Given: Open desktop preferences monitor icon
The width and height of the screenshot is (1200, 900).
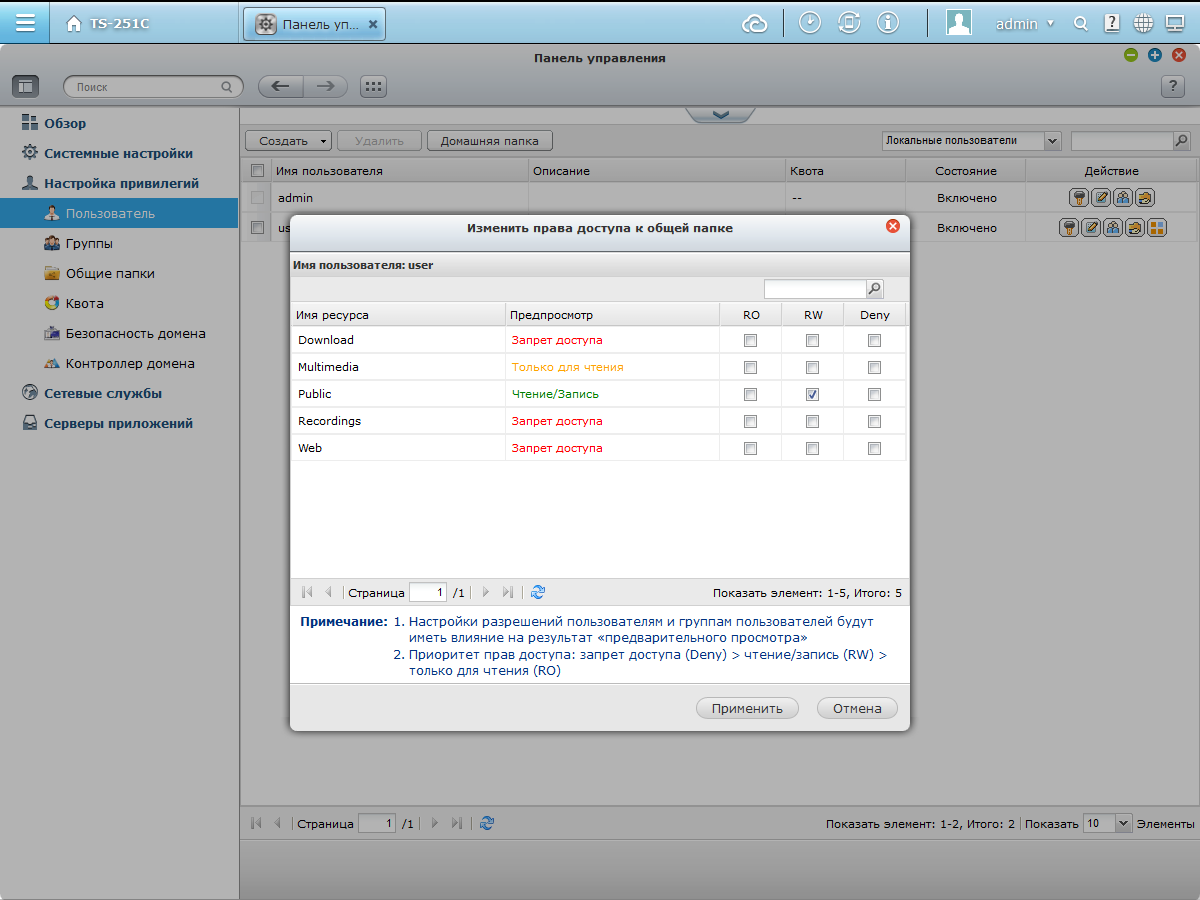Looking at the screenshot, I should (1175, 23).
